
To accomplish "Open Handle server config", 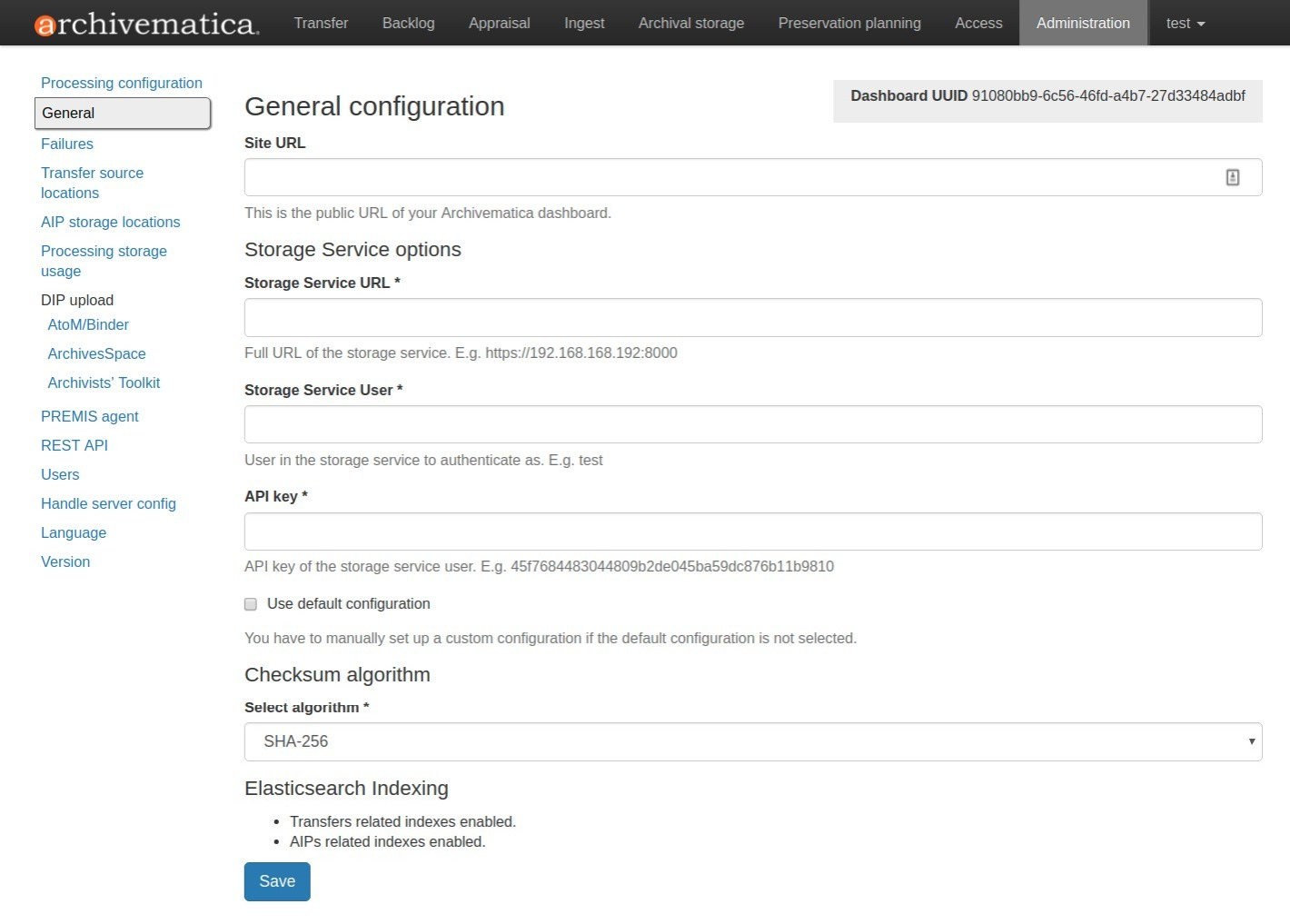I will point(108,503).
